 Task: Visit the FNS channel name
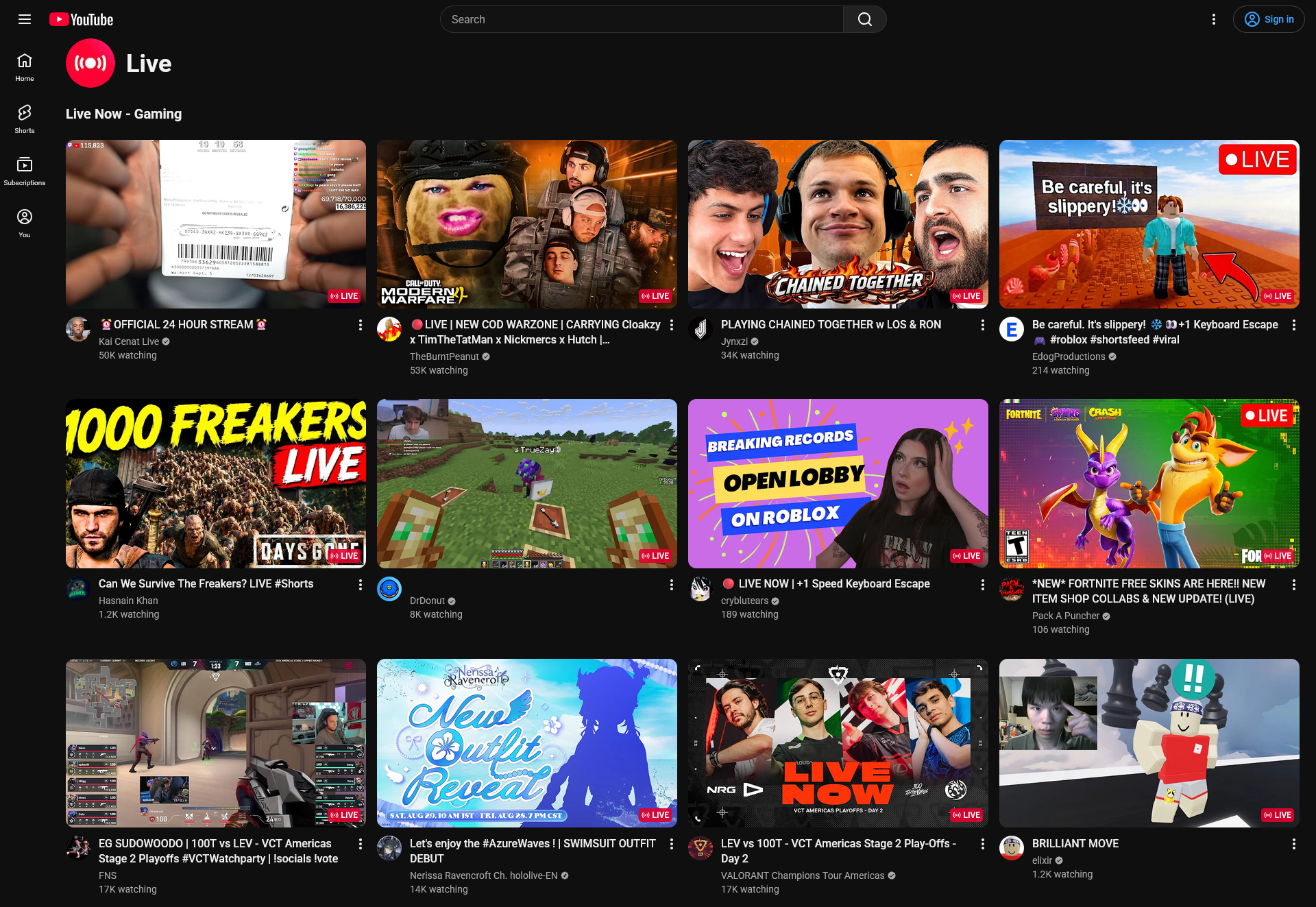tap(108, 875)
